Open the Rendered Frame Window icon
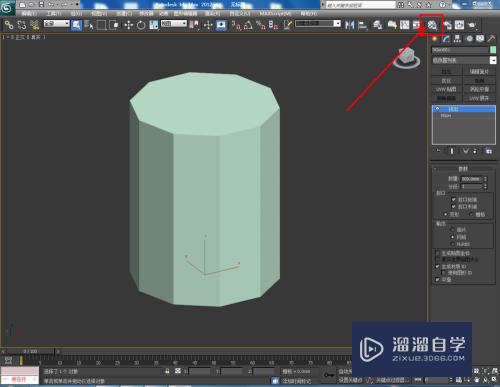The image size is (500, 387). point(459,25)
